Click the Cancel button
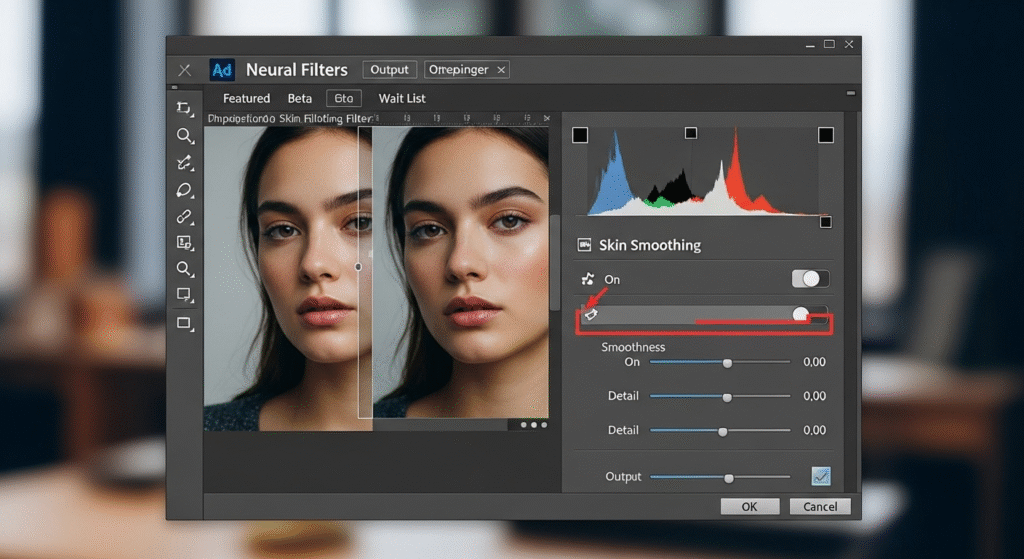This screenshot has width=1024, height=559. [x=820, y=507]
